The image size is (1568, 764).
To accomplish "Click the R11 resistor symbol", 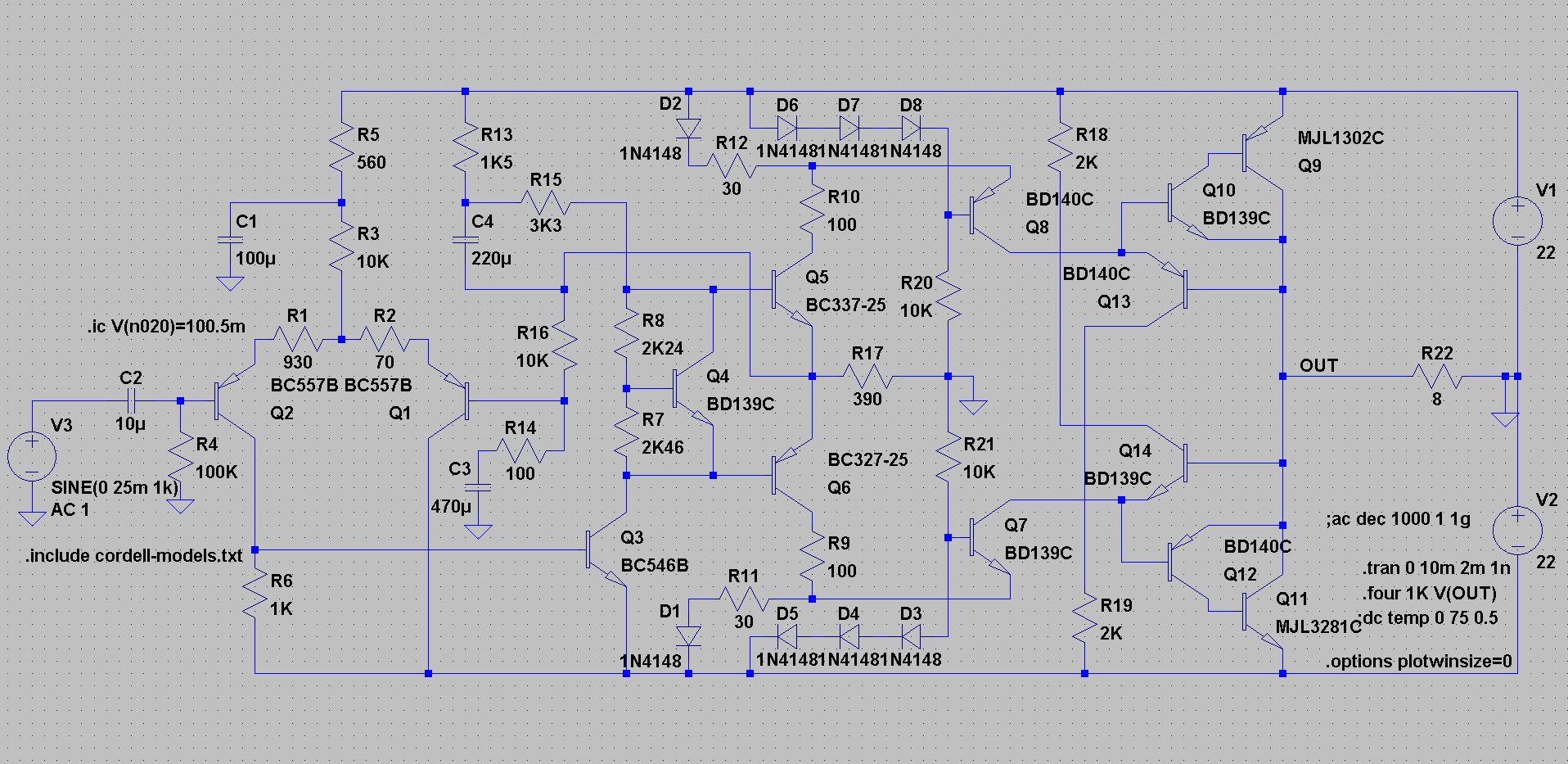I will pyautogui.click(x=744, y=599).
